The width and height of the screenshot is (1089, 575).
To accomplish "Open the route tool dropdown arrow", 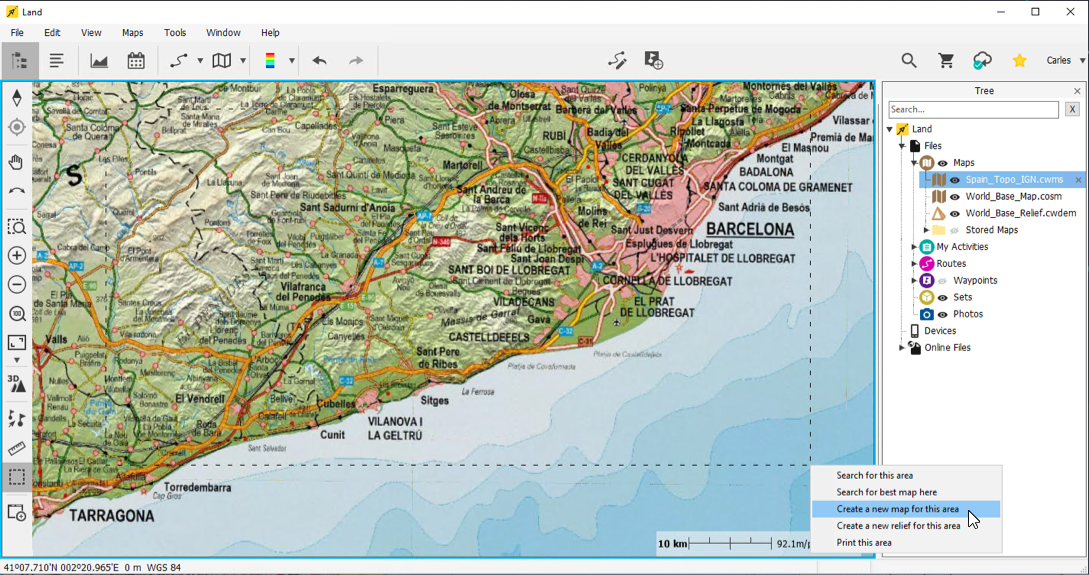I will pyautogui.click(x=200, y=61).
